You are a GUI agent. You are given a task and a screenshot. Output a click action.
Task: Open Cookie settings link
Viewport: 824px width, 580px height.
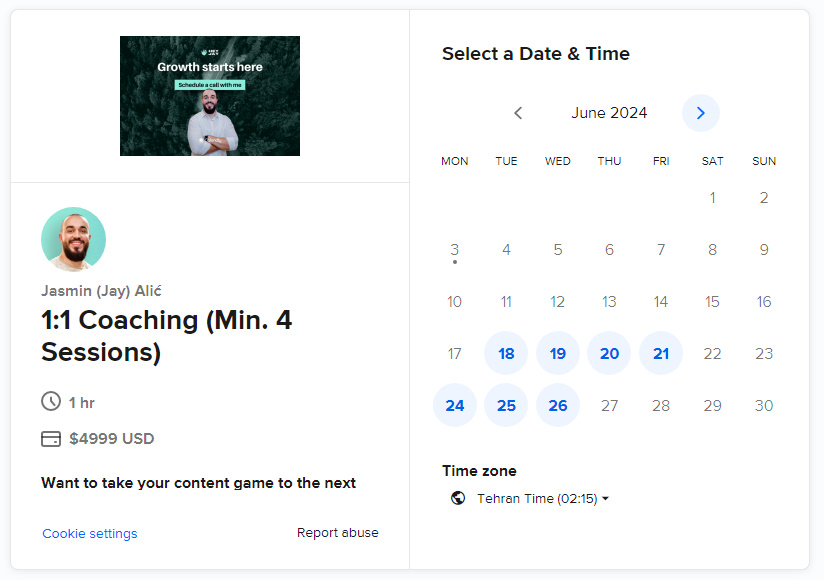pyautogui.click(x=90, y=534)
